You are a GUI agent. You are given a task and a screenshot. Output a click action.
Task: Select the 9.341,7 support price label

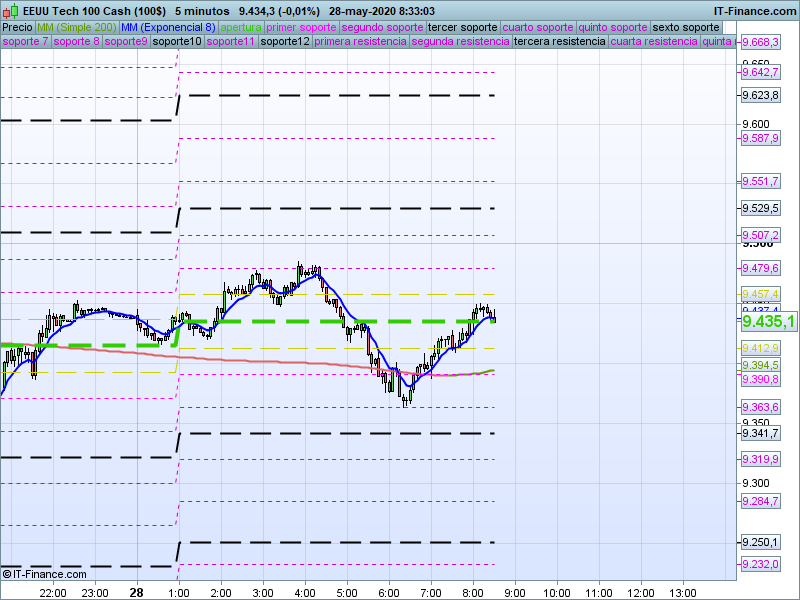point(760,434)
